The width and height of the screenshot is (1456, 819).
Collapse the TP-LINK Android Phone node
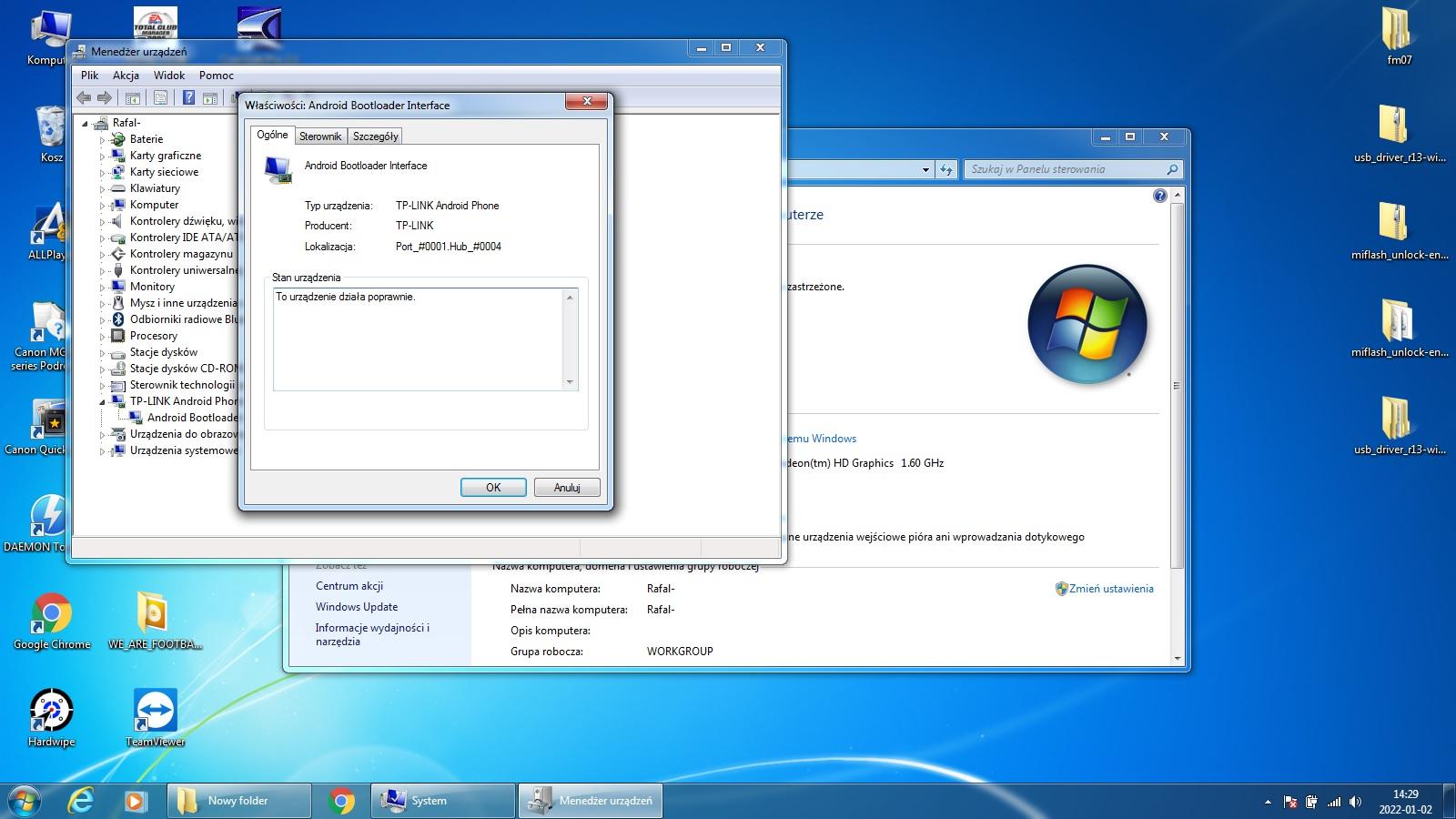tap(103, 402)
